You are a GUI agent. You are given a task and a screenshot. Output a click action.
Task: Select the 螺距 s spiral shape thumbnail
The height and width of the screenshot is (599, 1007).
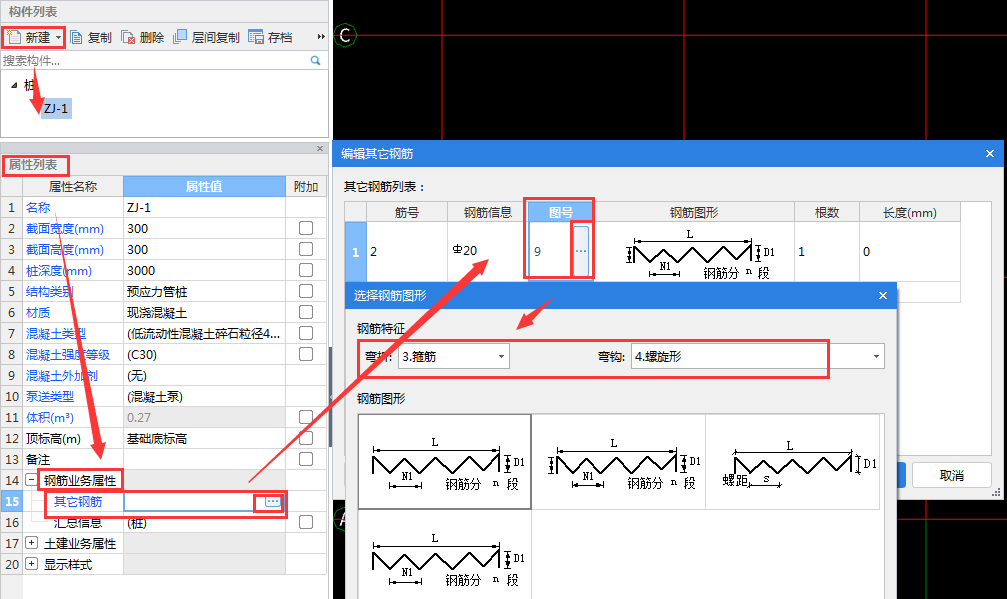coord(792,462)
